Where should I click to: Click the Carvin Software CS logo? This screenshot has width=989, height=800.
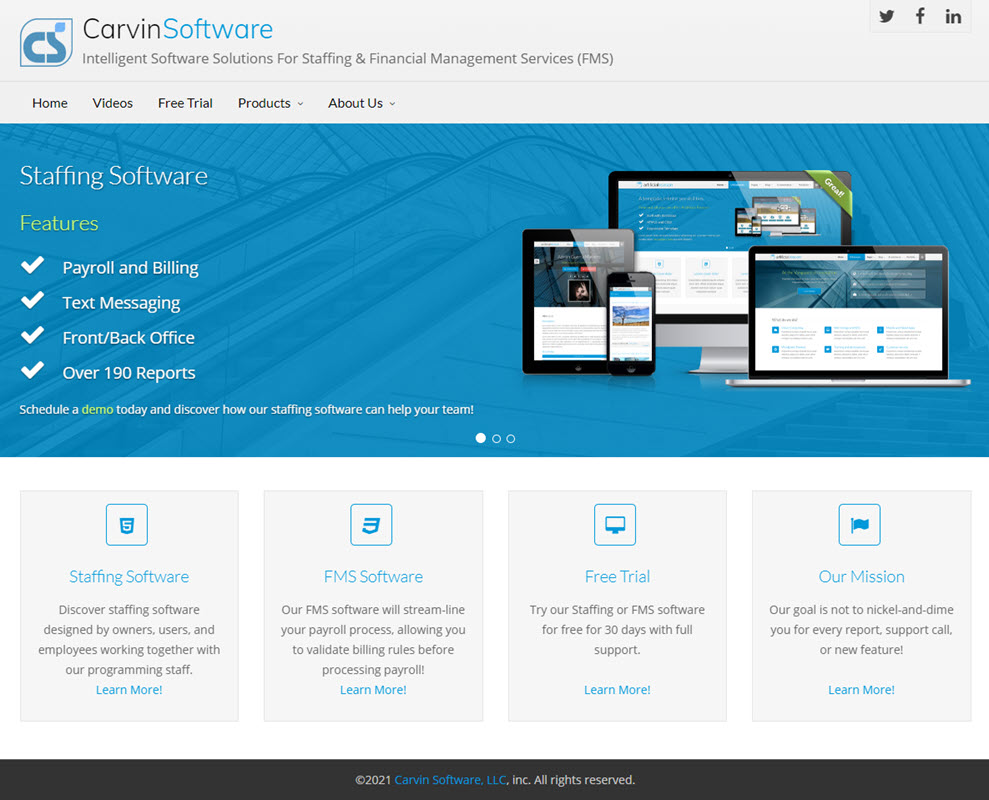click(x=46, y=42)
